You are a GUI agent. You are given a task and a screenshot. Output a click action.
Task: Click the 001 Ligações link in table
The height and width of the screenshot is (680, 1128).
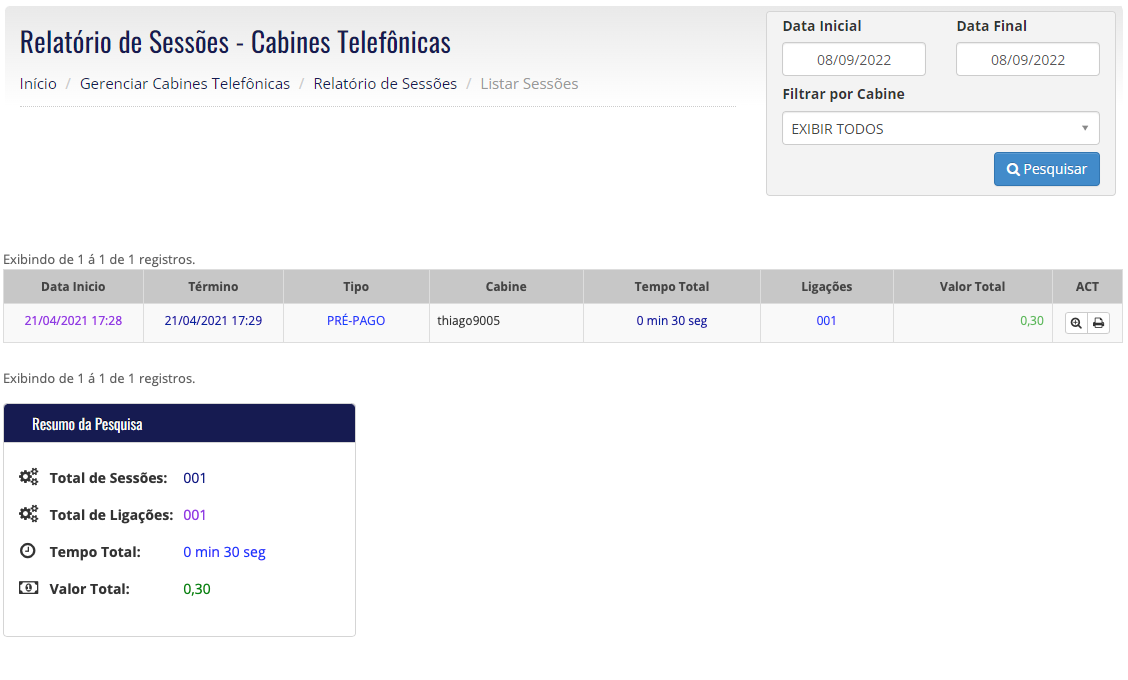826,321
